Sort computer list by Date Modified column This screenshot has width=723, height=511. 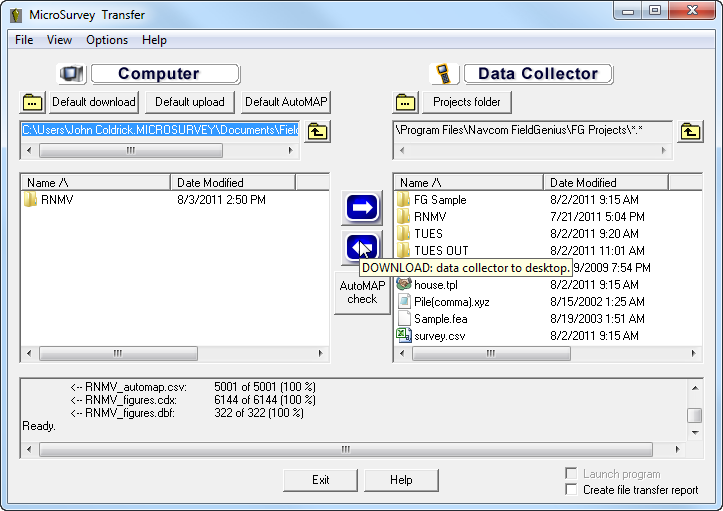[233, 183]
